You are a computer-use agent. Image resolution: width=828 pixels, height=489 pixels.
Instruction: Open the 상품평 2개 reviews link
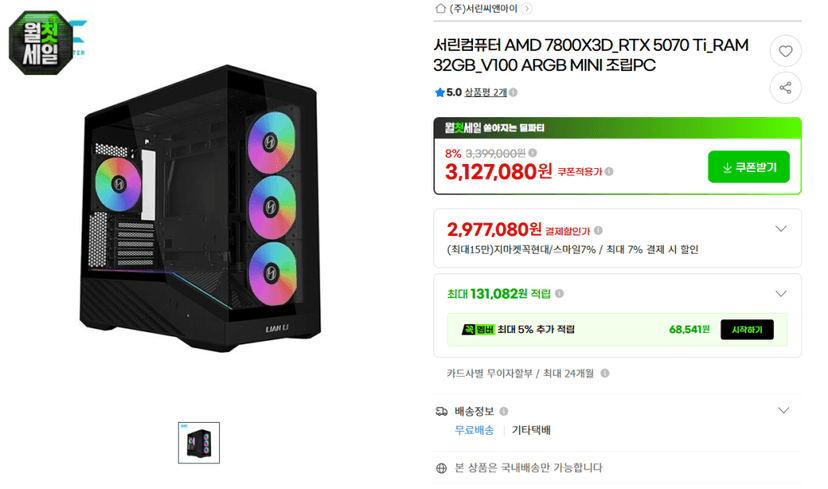click(x=485, y=92)
